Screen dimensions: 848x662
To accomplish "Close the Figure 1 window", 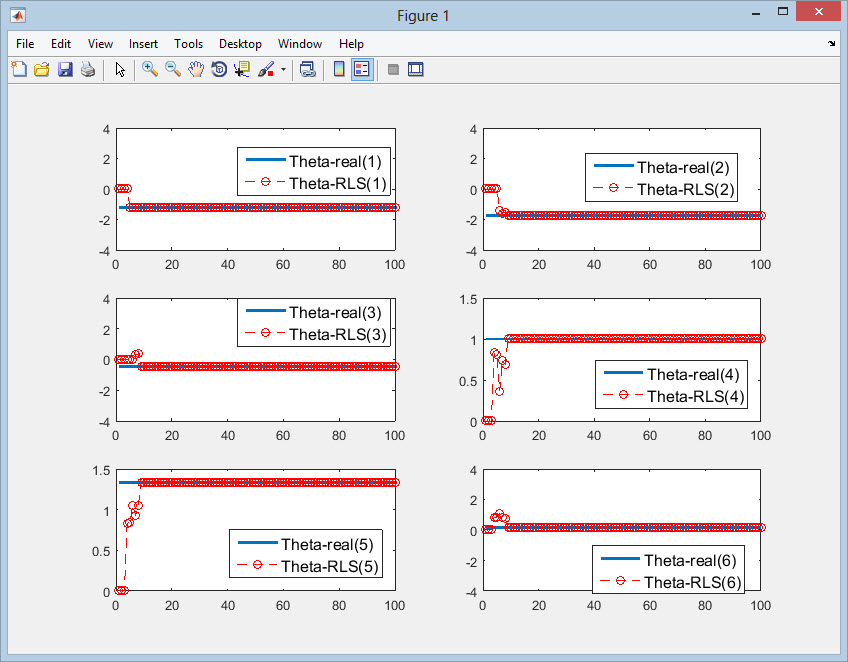I will point(818,11).
